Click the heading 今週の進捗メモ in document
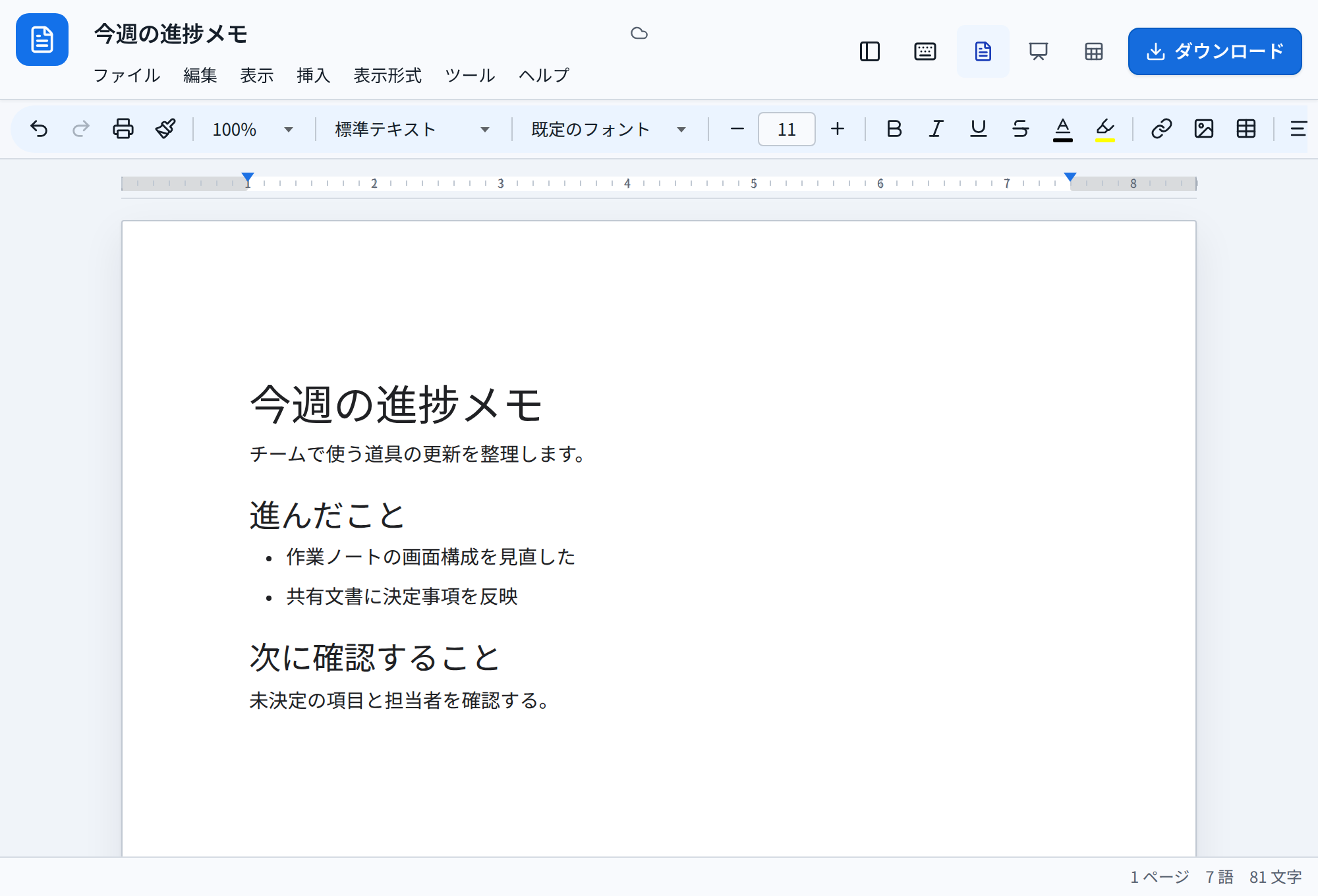This screenshot has height=896, width=1318. [397, 404]
